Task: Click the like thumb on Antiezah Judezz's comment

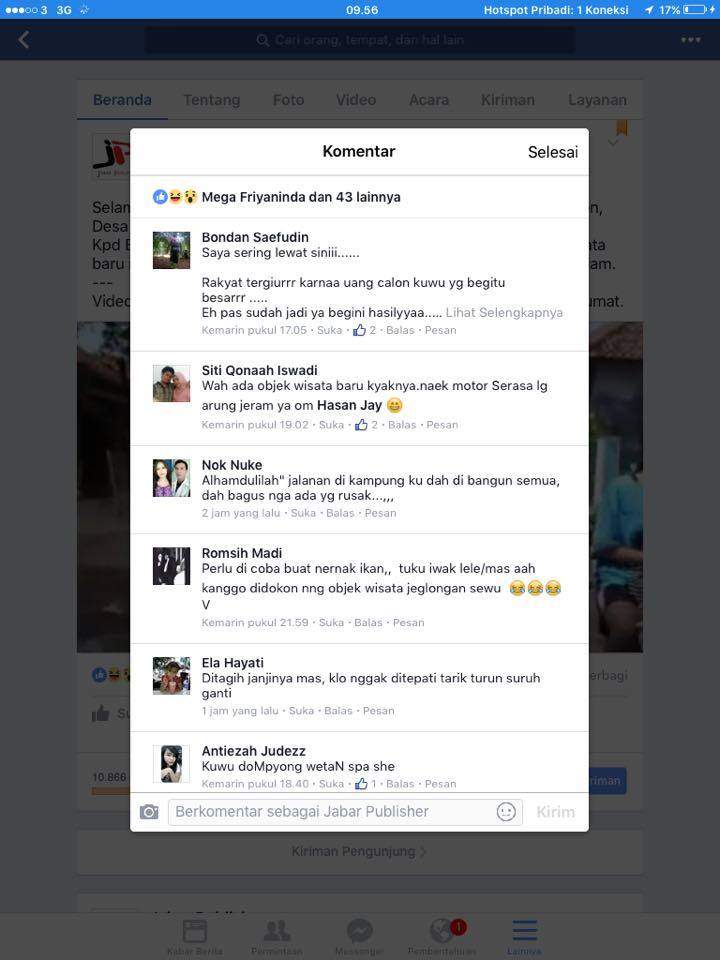Action: (361, 783)
